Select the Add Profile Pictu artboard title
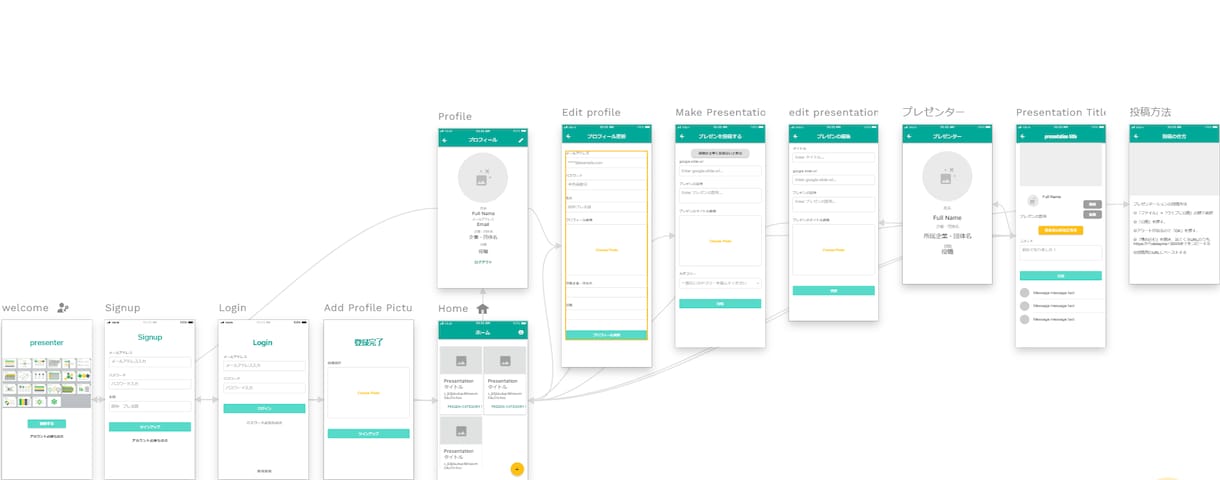Viewport: 1220px width, 480px height. (368, 308)
